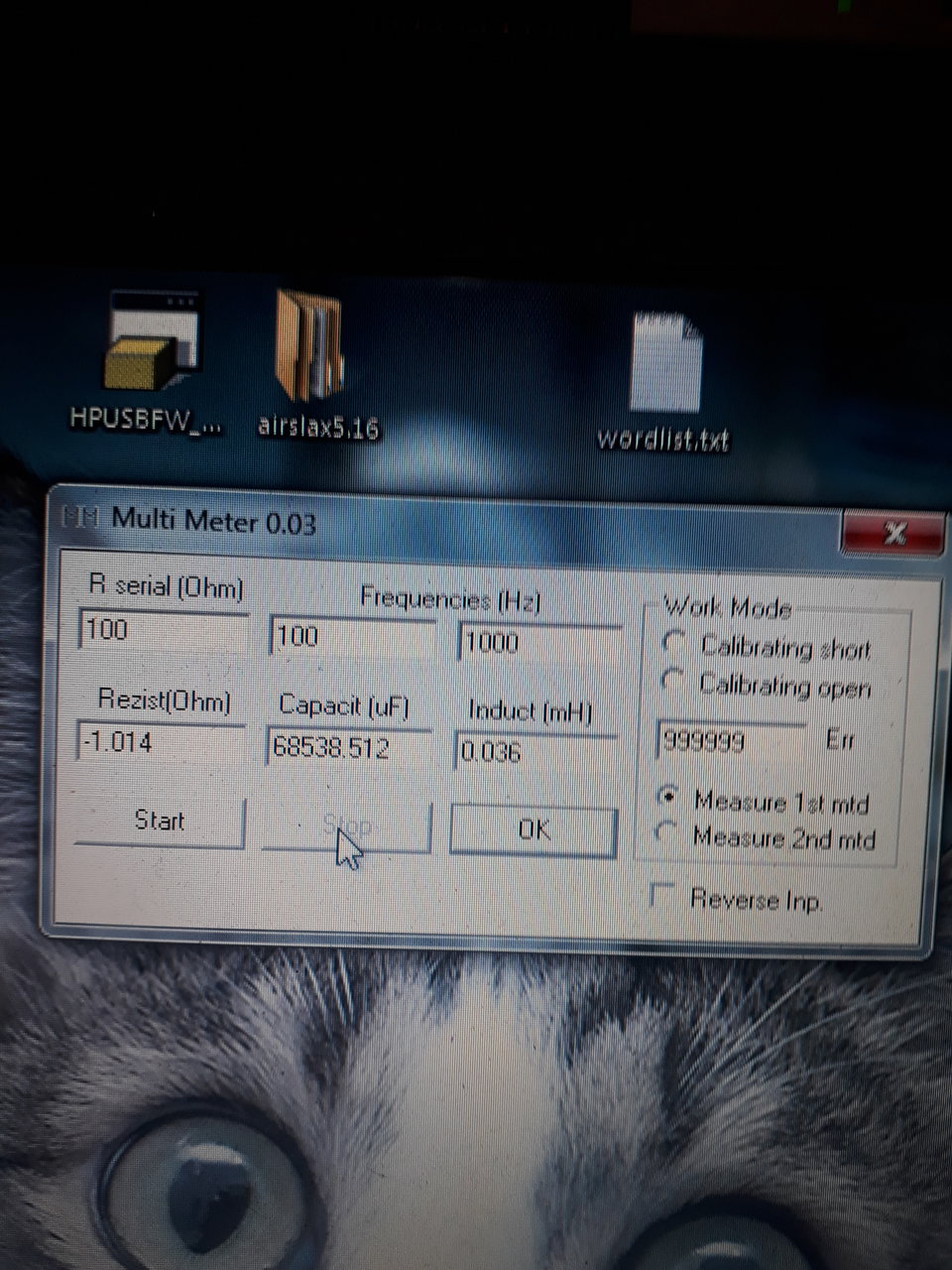Screen dimensions: 952x1270
Task: Click the Multi Meter title bar app icon
Action: [x=81, y=518]
